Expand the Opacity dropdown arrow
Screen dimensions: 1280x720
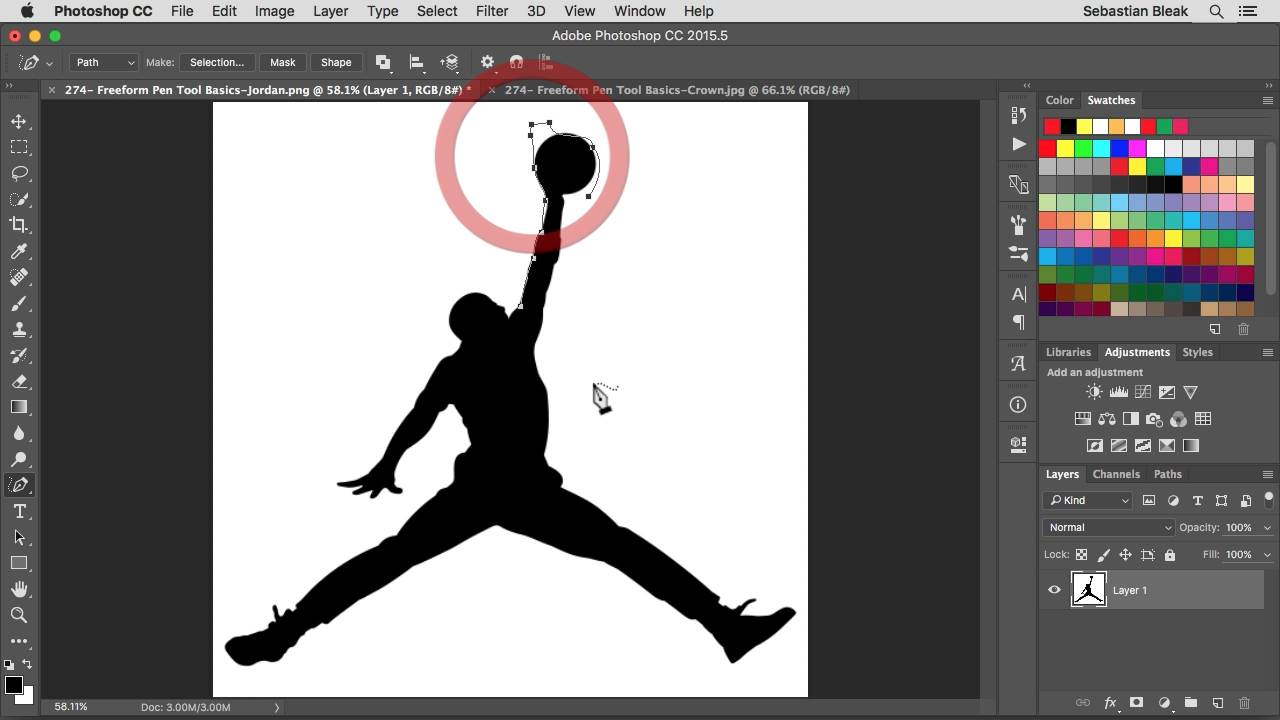click(1267, 528)
